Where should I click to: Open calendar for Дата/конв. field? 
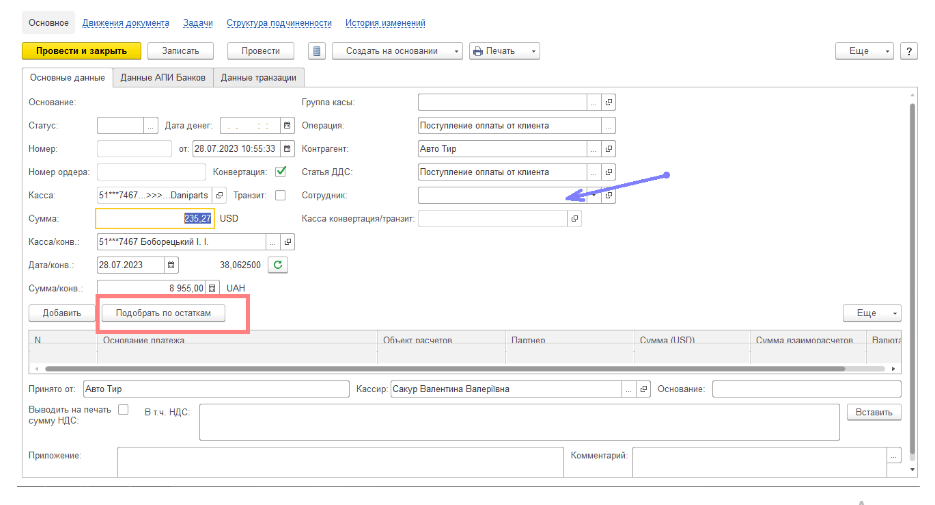(x=171, y=265)
